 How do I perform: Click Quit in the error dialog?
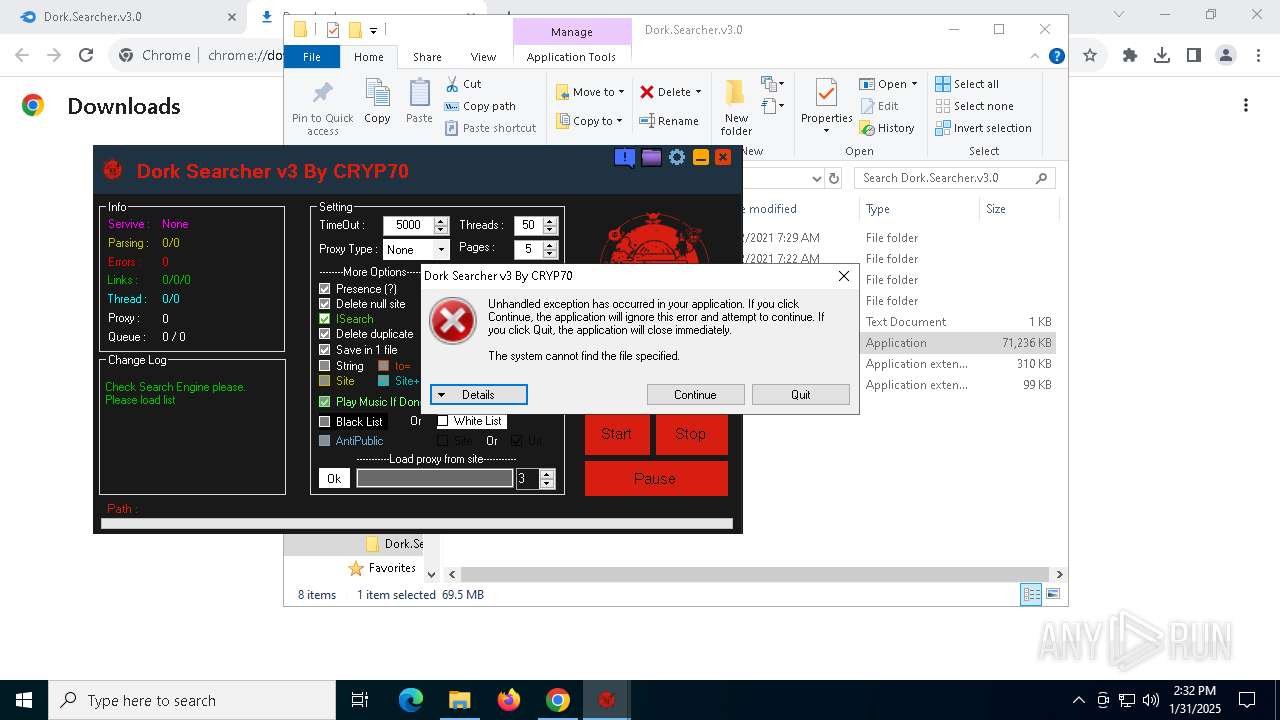801,395
